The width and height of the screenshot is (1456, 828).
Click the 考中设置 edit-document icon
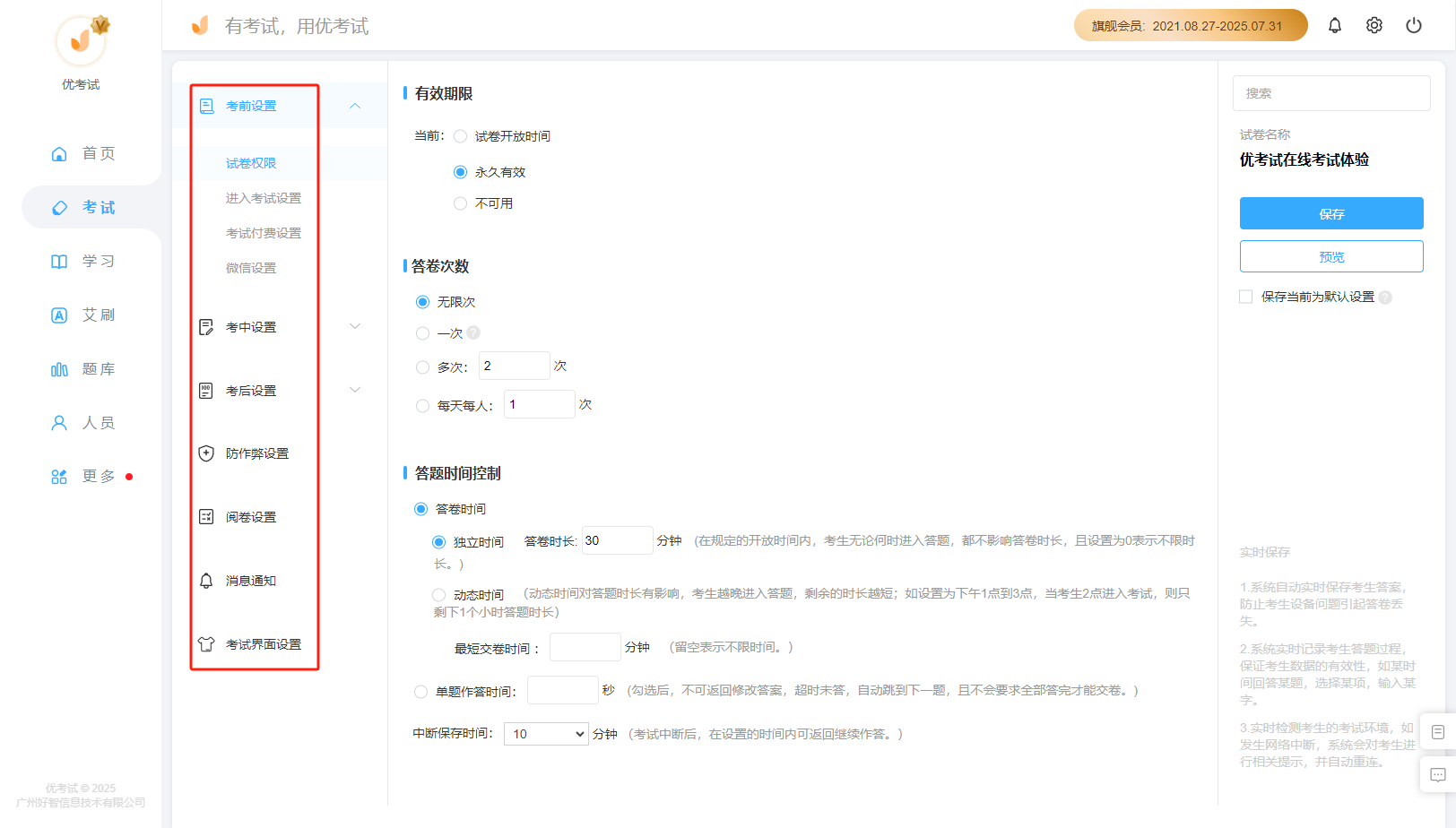[206, 327]
